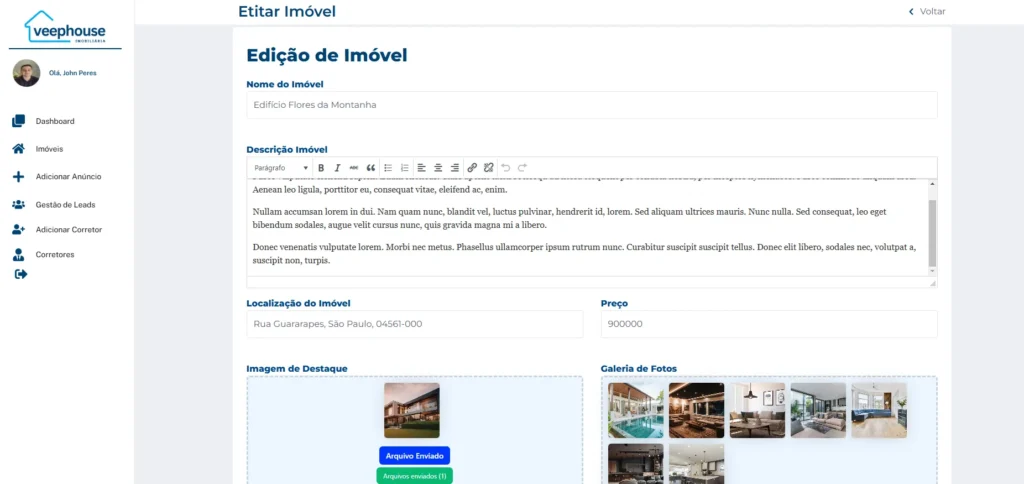The width and height of the screenshot is (1024, 484).
Task: Create a bulleted list in editor
Action: pyautogui.click(x=388, y=168)
